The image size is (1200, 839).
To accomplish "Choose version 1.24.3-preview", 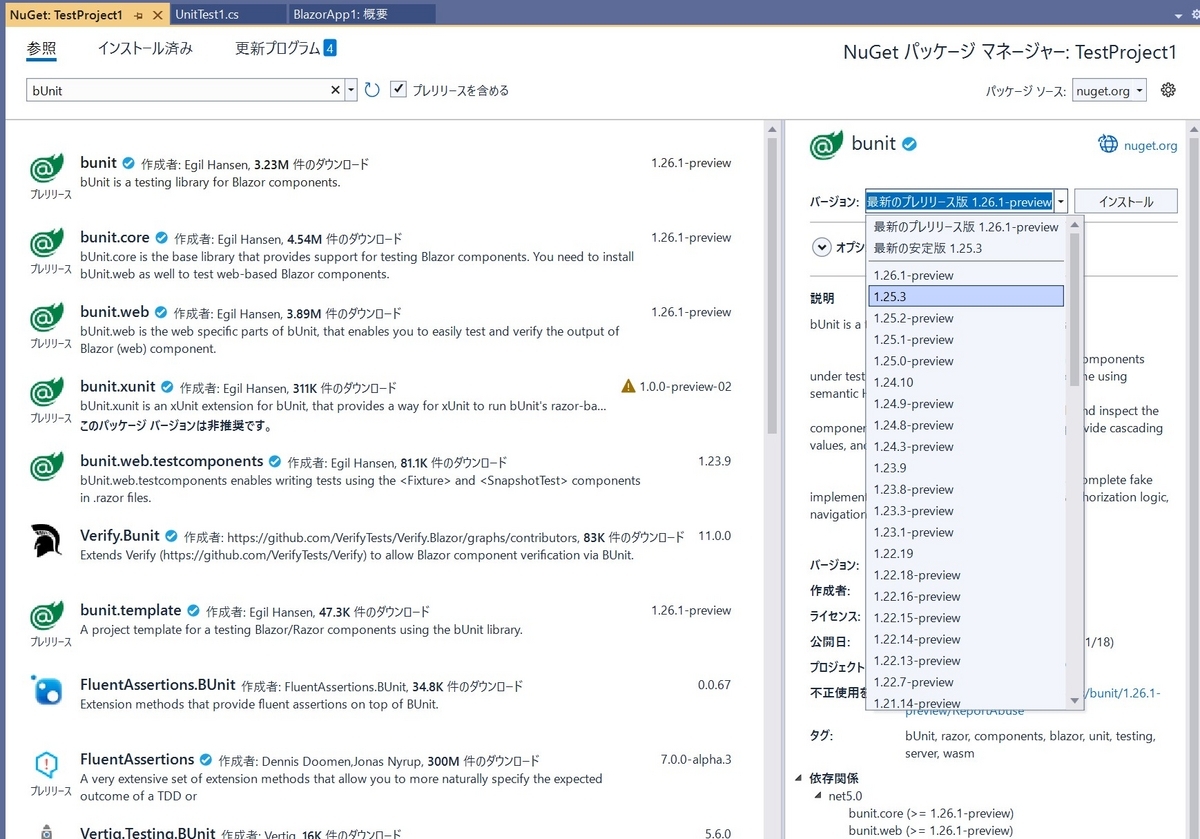I will [966, 446].
